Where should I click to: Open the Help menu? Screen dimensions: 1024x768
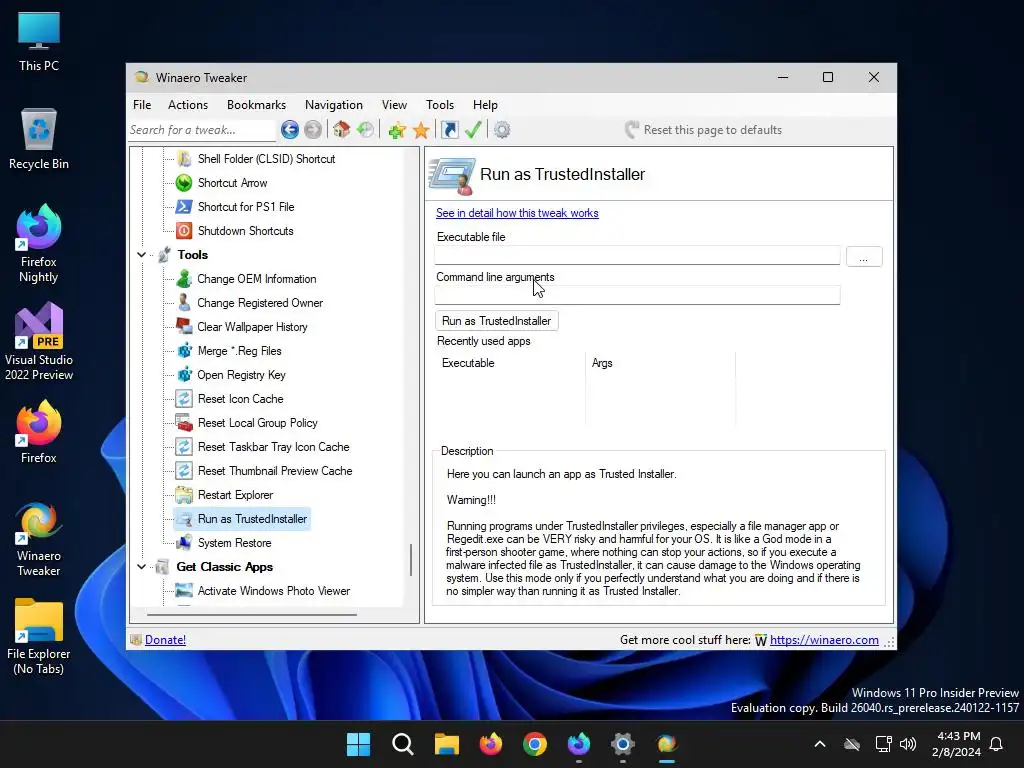point(485,104)
